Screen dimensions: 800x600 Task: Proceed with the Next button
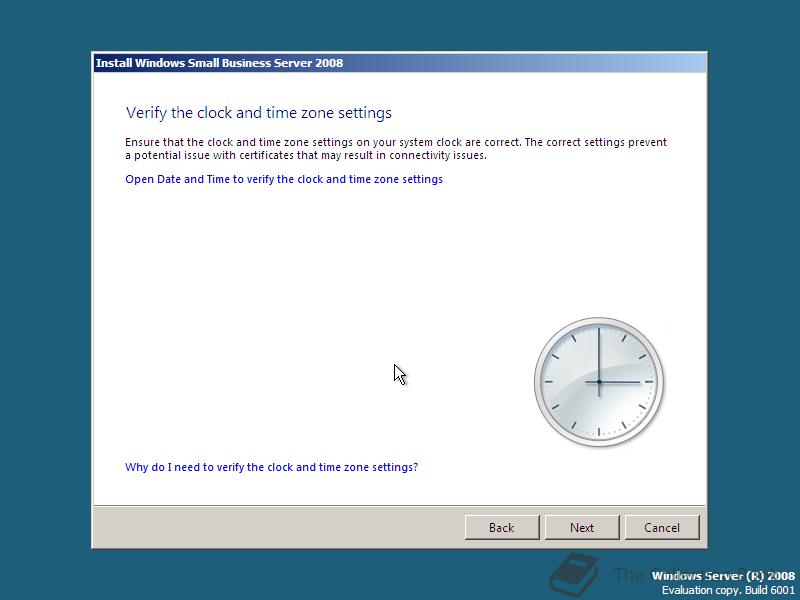(582, 527)
